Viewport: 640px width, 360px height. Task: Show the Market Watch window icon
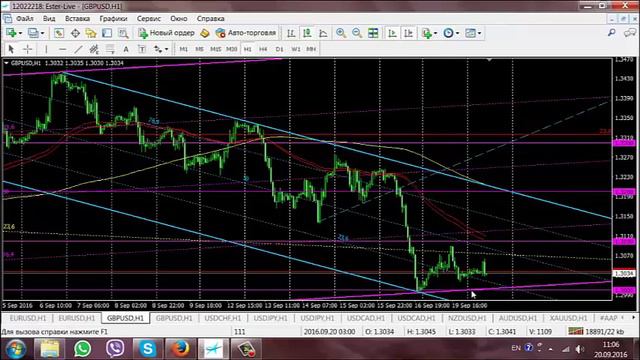point(59,33)
